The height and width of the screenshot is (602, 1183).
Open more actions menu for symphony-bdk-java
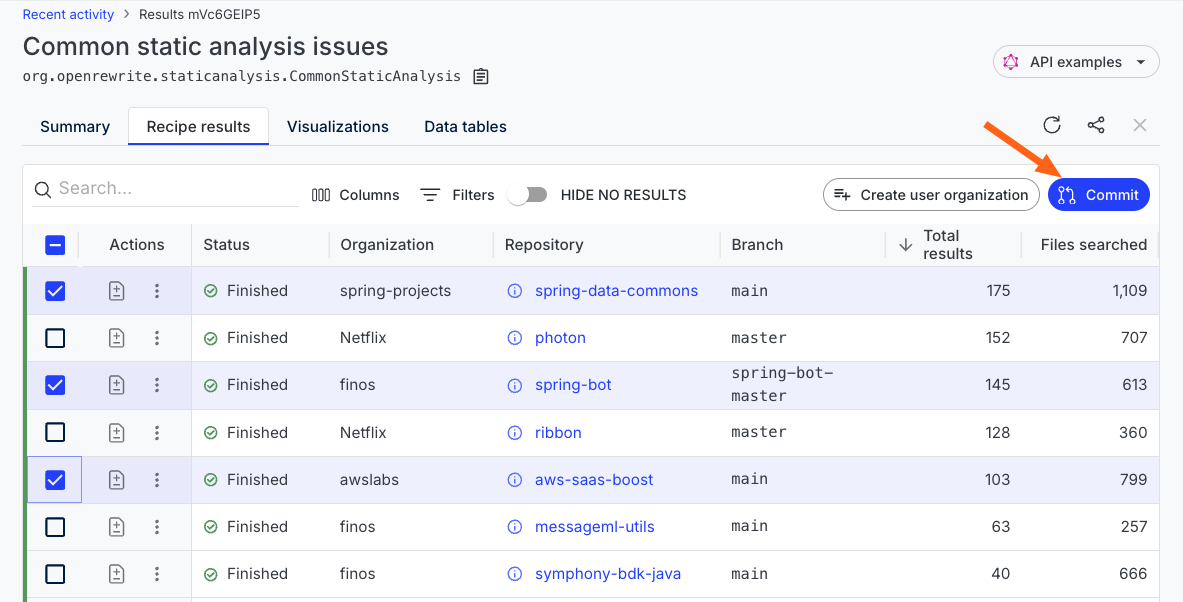157,573
